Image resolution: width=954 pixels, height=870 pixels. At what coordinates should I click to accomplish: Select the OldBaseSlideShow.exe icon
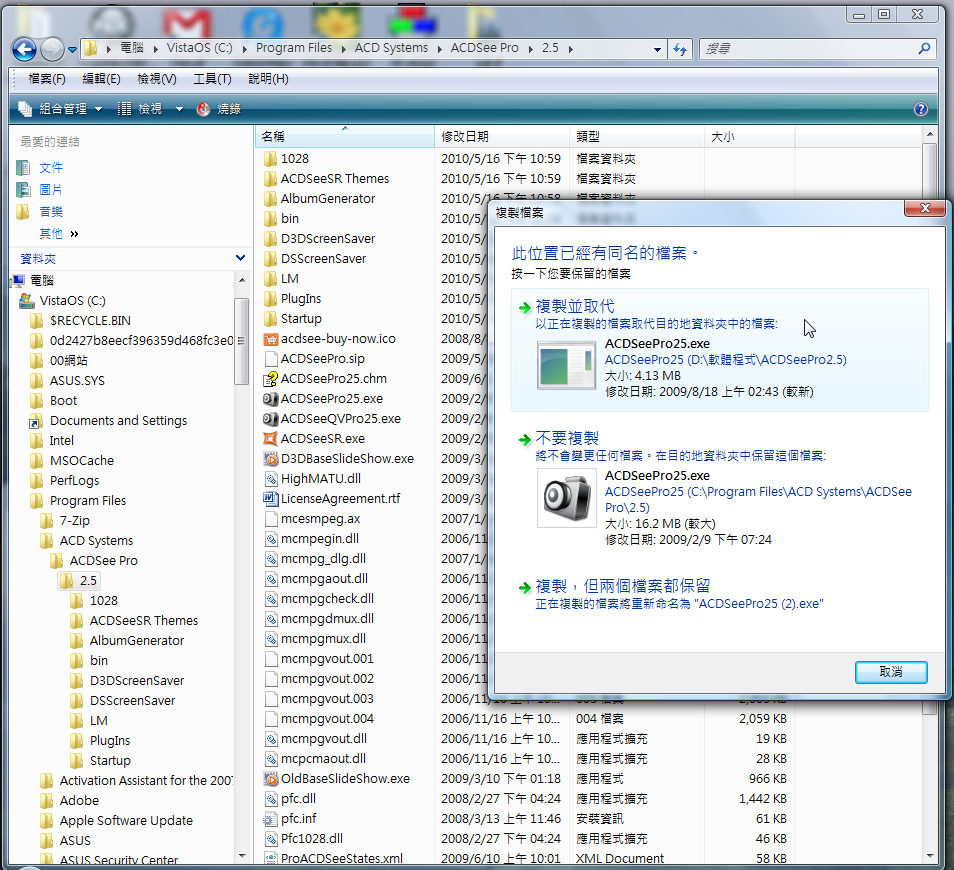point(271,779)
